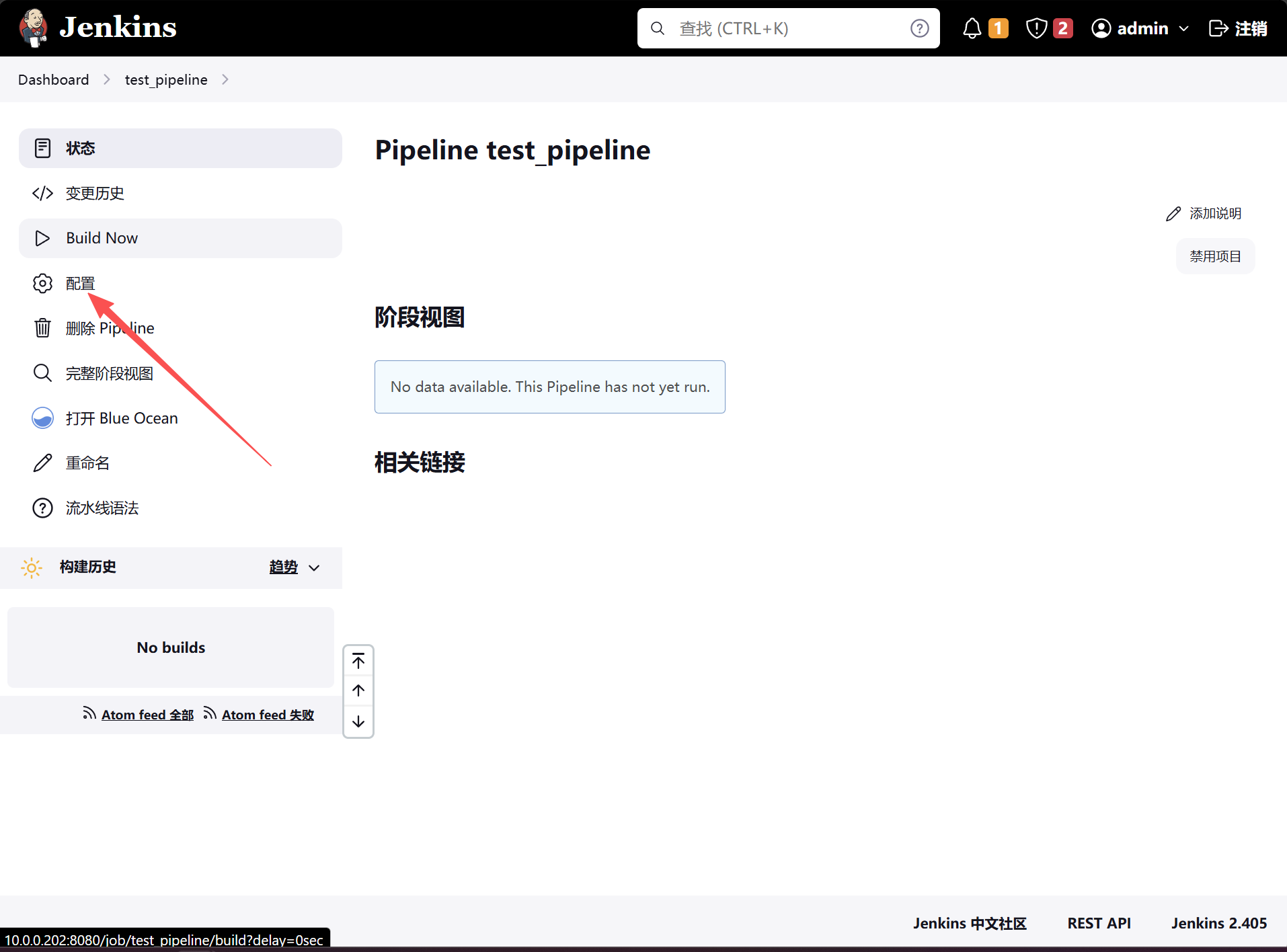Select the 状态 sidebar item
This screenshot has width=1287, height=952.
[x=180, y=148]
